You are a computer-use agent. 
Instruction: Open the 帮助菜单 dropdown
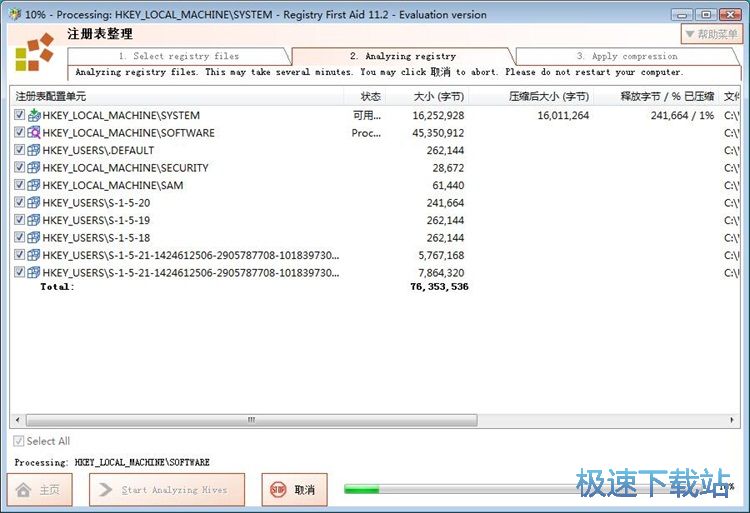711,34
